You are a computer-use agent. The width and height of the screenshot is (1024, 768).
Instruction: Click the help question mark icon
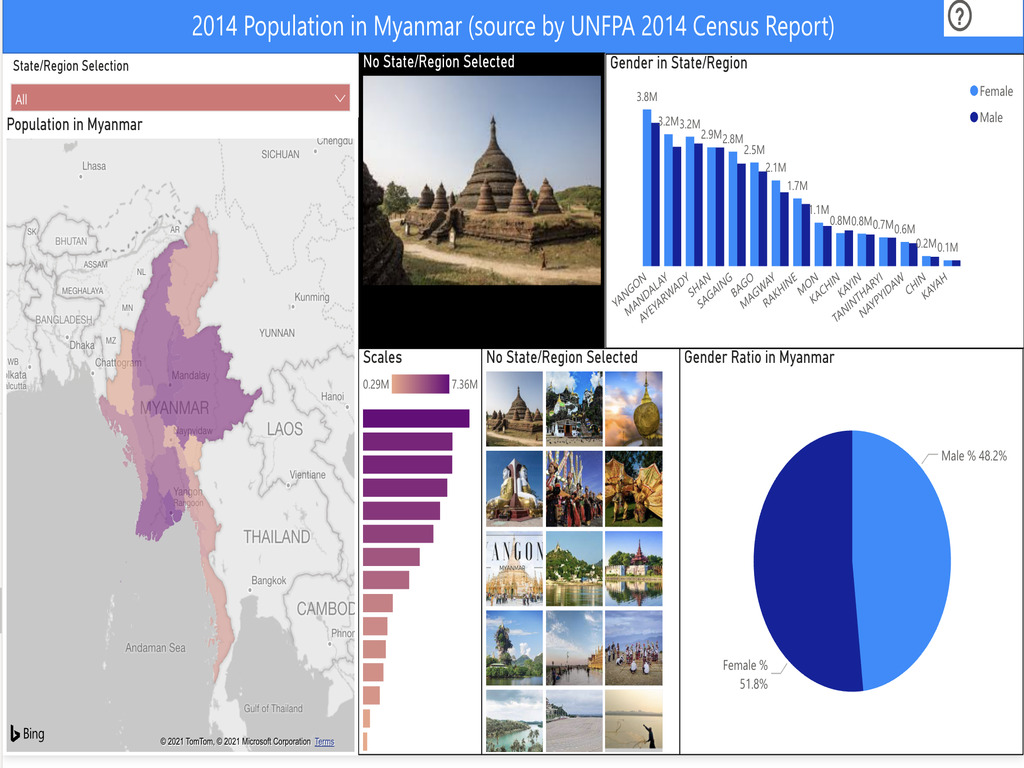pos(959,17)
